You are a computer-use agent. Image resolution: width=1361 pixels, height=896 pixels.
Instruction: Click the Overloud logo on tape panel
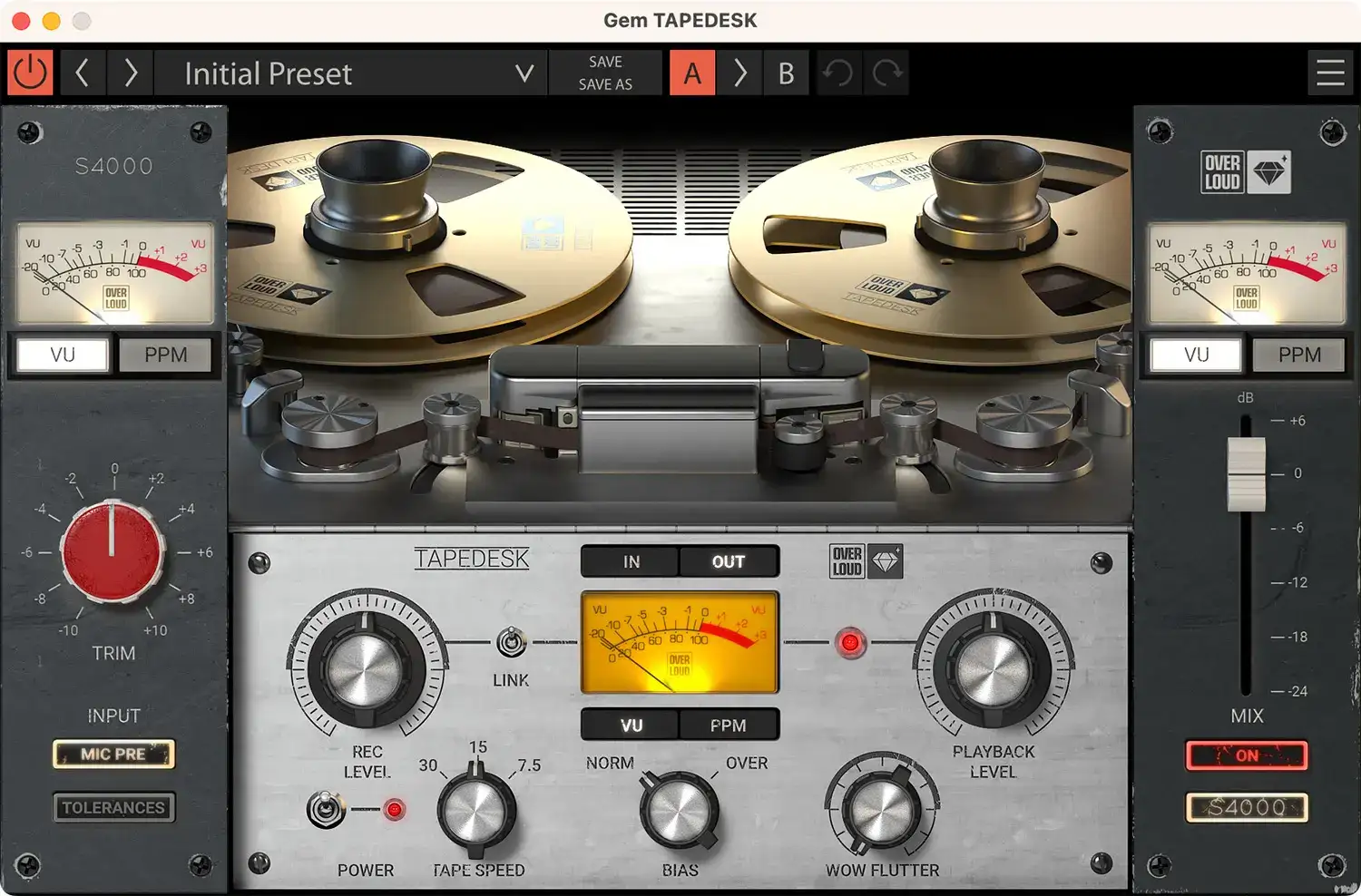pos(866,561)
